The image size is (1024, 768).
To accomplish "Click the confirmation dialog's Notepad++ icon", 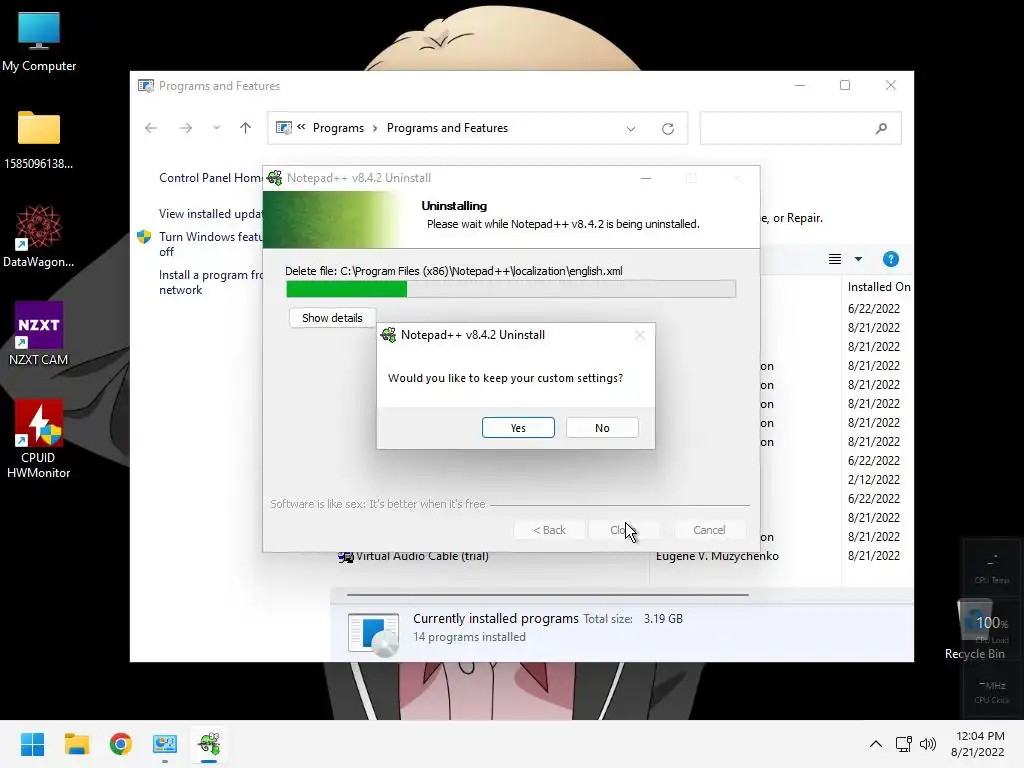I will click(389, 335).
